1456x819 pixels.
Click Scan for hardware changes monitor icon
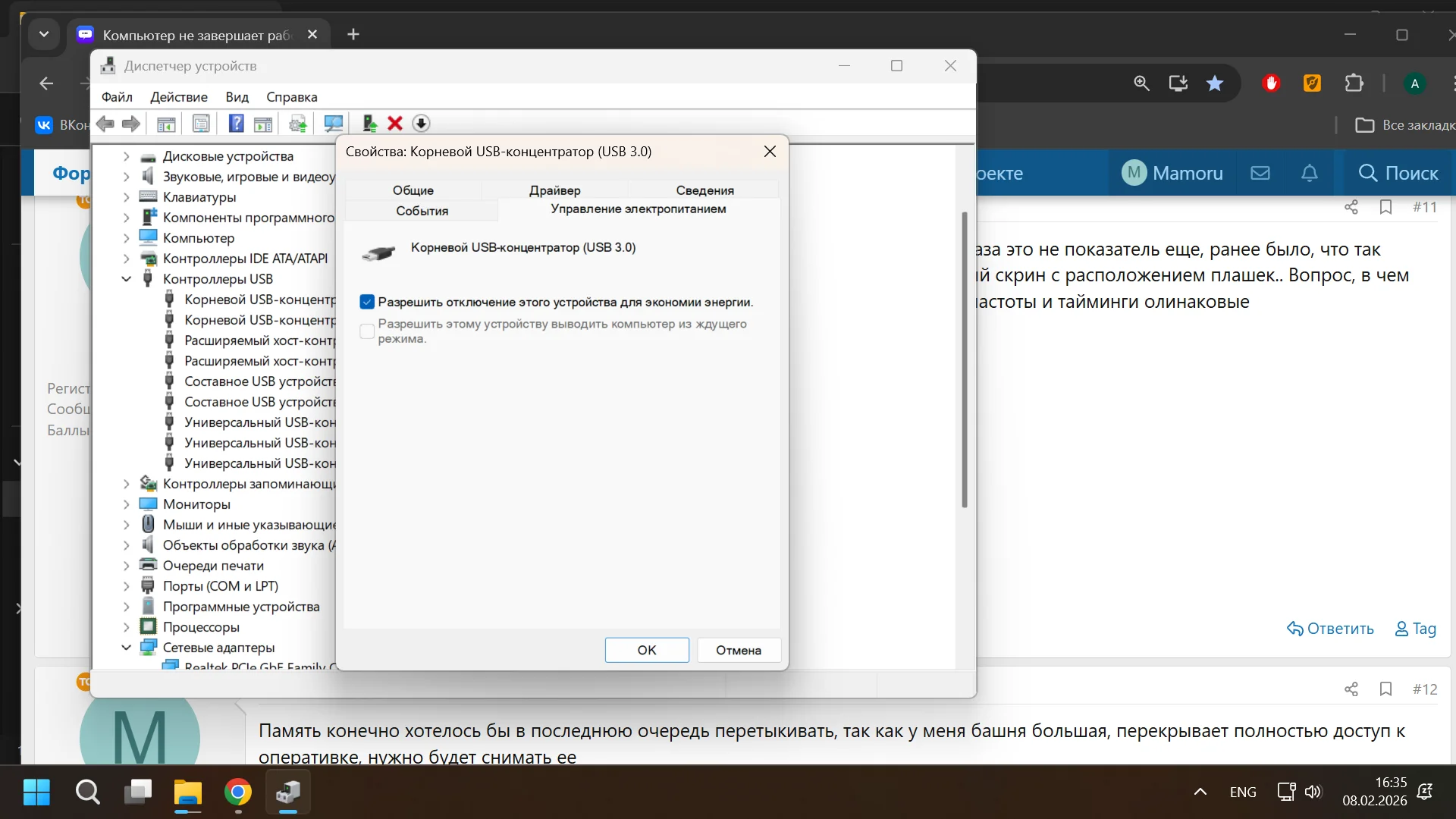[333, 124]
